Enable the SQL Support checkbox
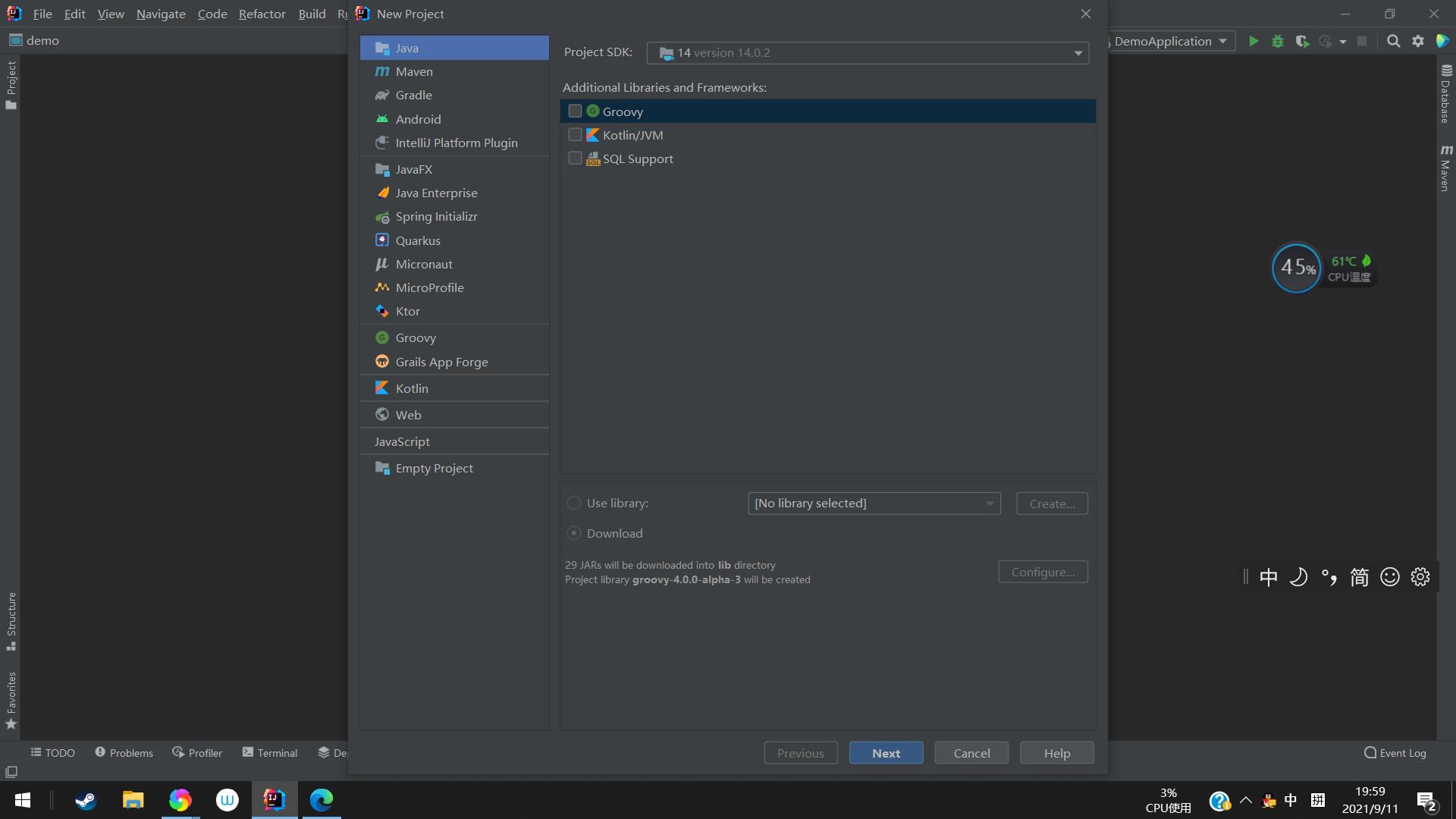 click(x=575, y=158)
